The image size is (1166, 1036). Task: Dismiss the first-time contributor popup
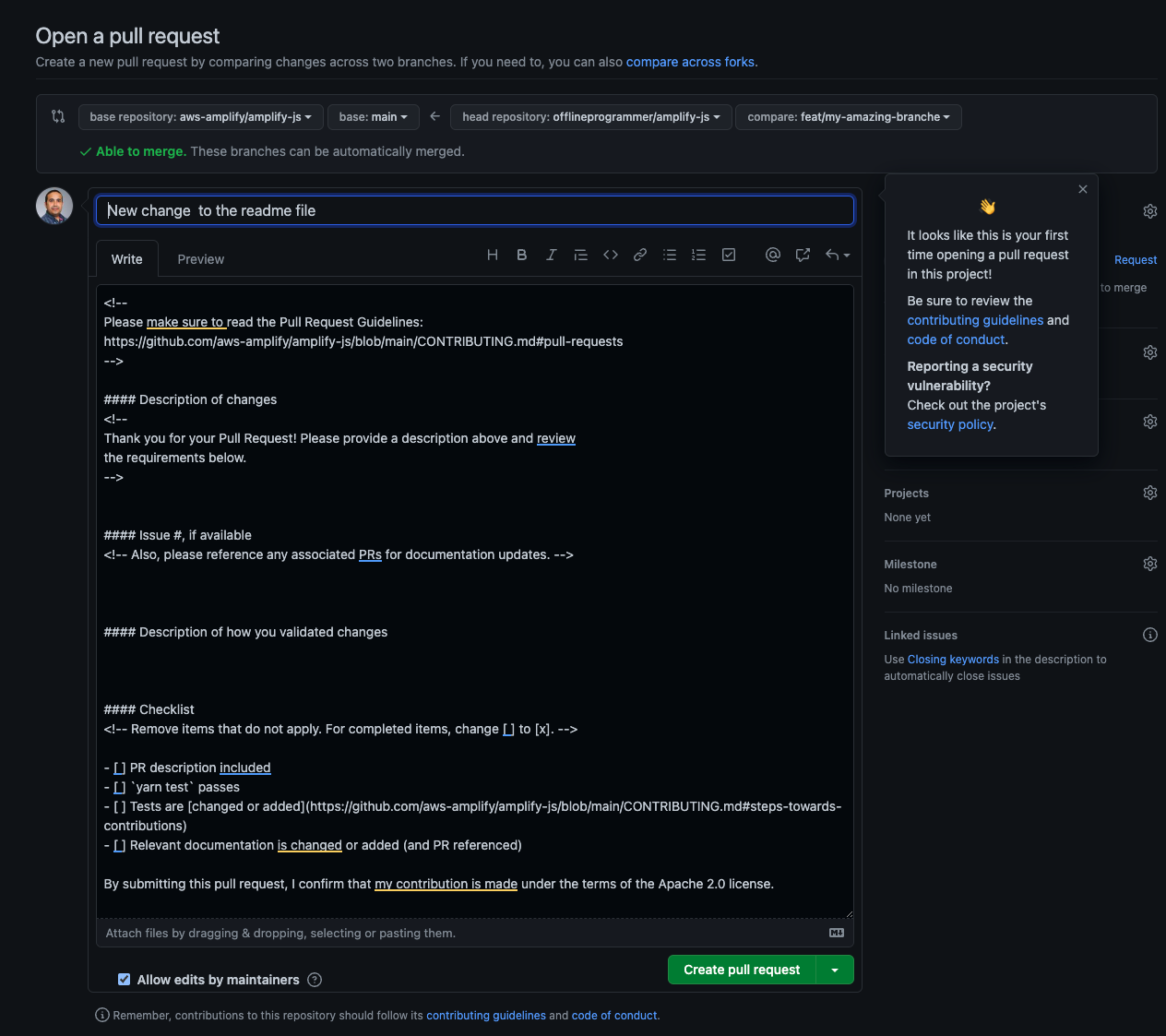(x=1083, y=189)
